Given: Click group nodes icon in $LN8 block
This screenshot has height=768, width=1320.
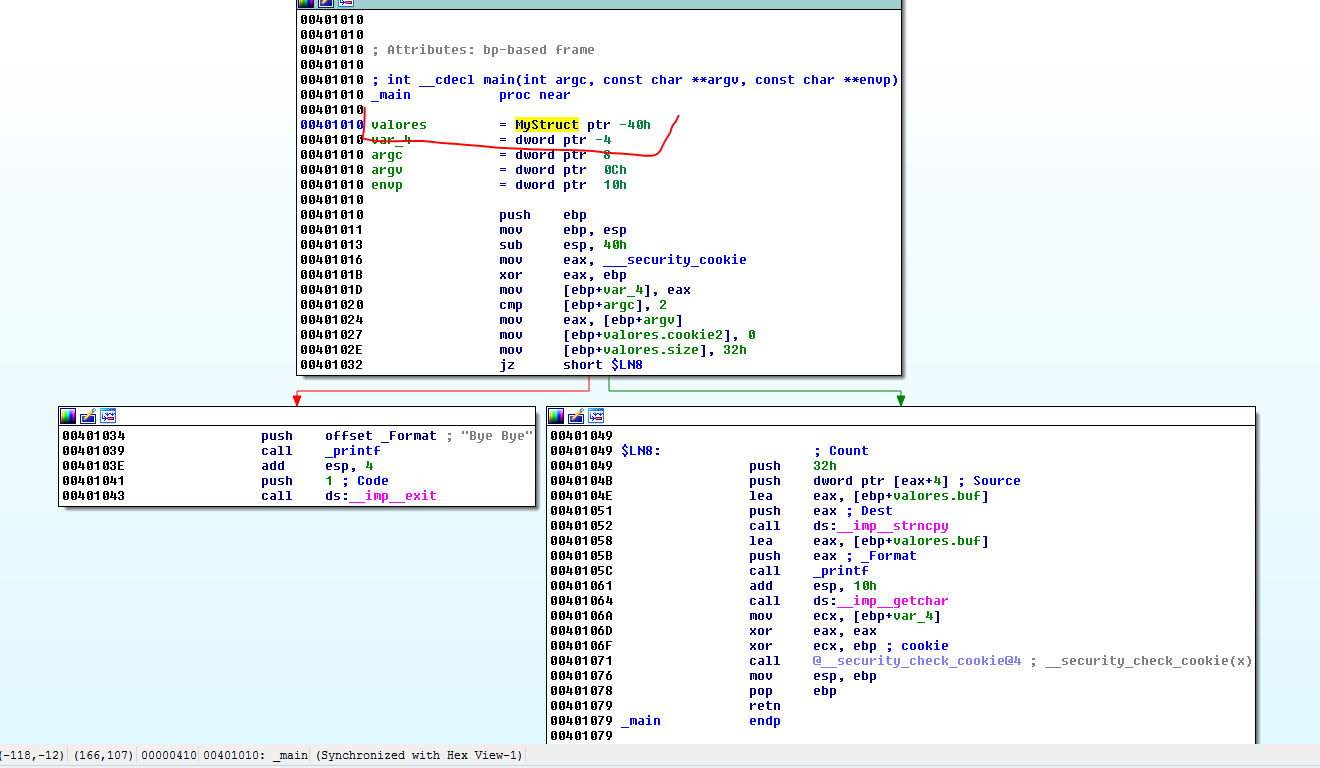Looking at the screenshot, I should tap(596, 416).
